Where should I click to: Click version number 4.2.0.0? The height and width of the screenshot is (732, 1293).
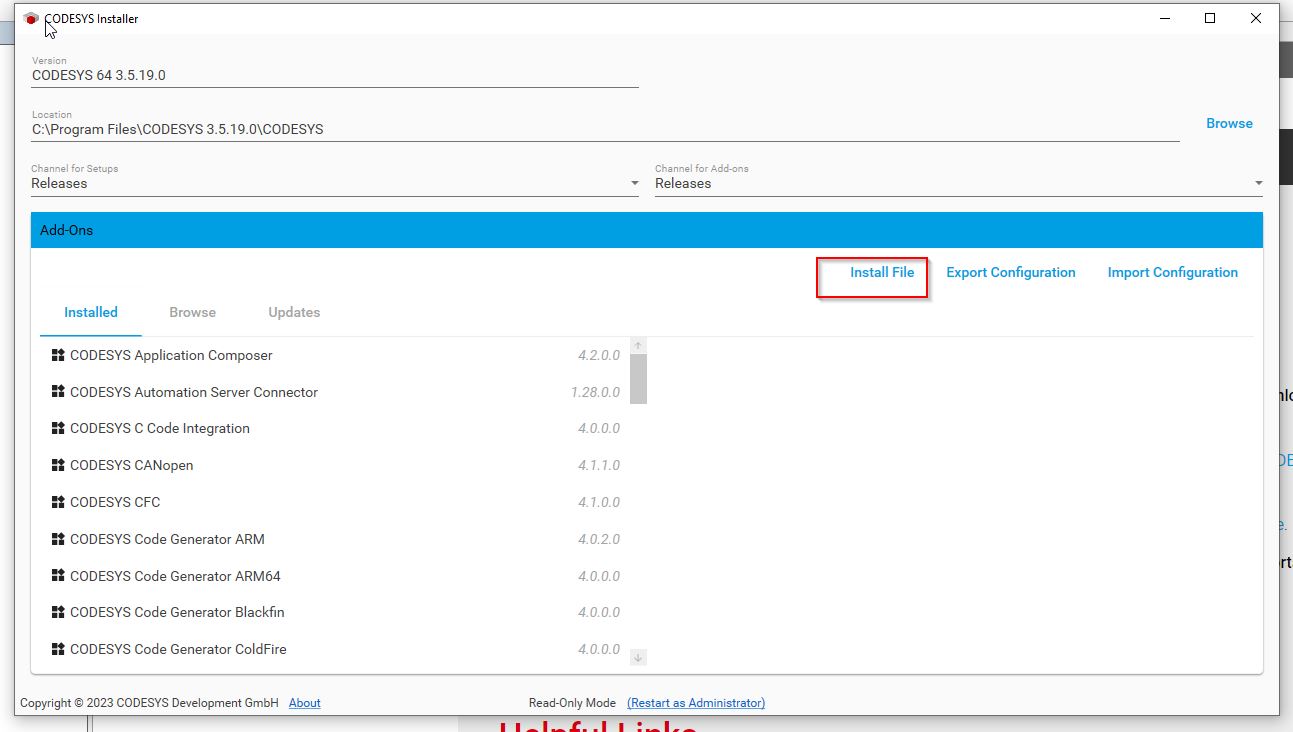[599, 355]
